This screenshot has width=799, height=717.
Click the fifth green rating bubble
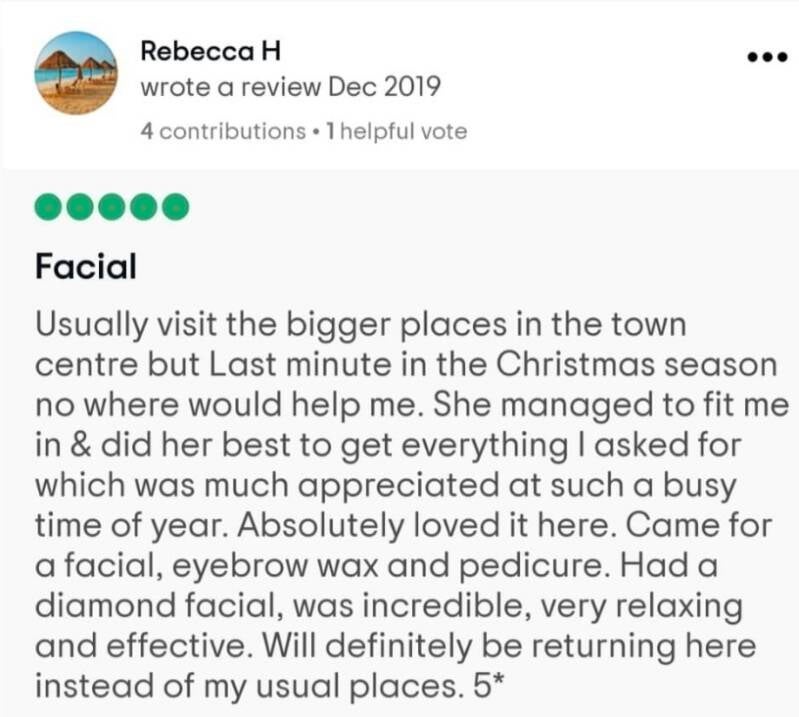[176, 206]
